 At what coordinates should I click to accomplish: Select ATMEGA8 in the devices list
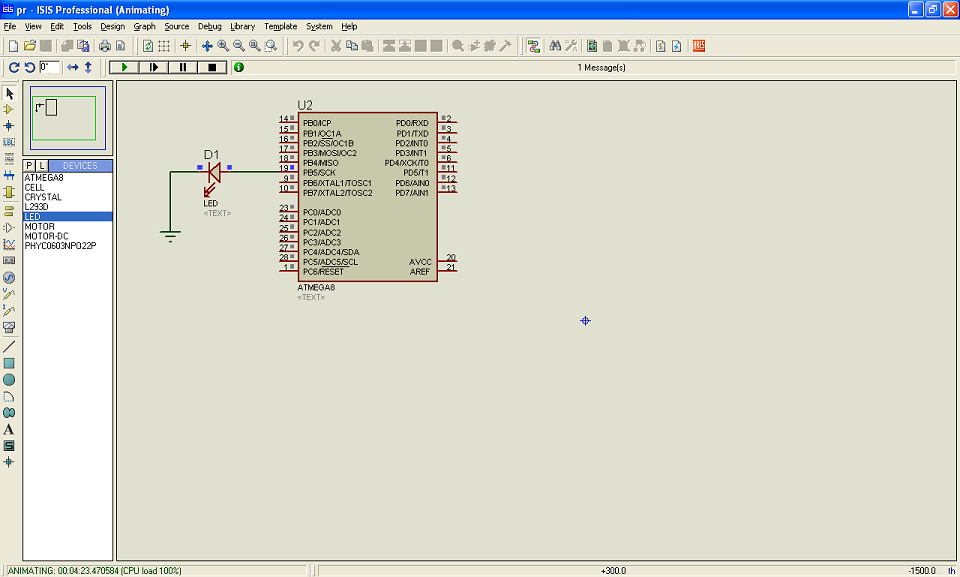click(x=67, y=178)
